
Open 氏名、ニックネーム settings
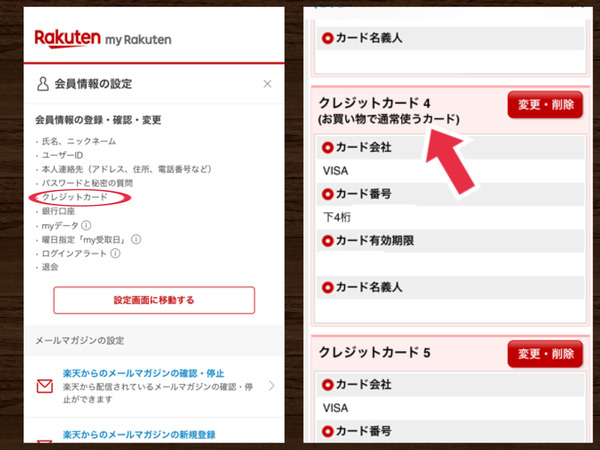coord(79,142)
